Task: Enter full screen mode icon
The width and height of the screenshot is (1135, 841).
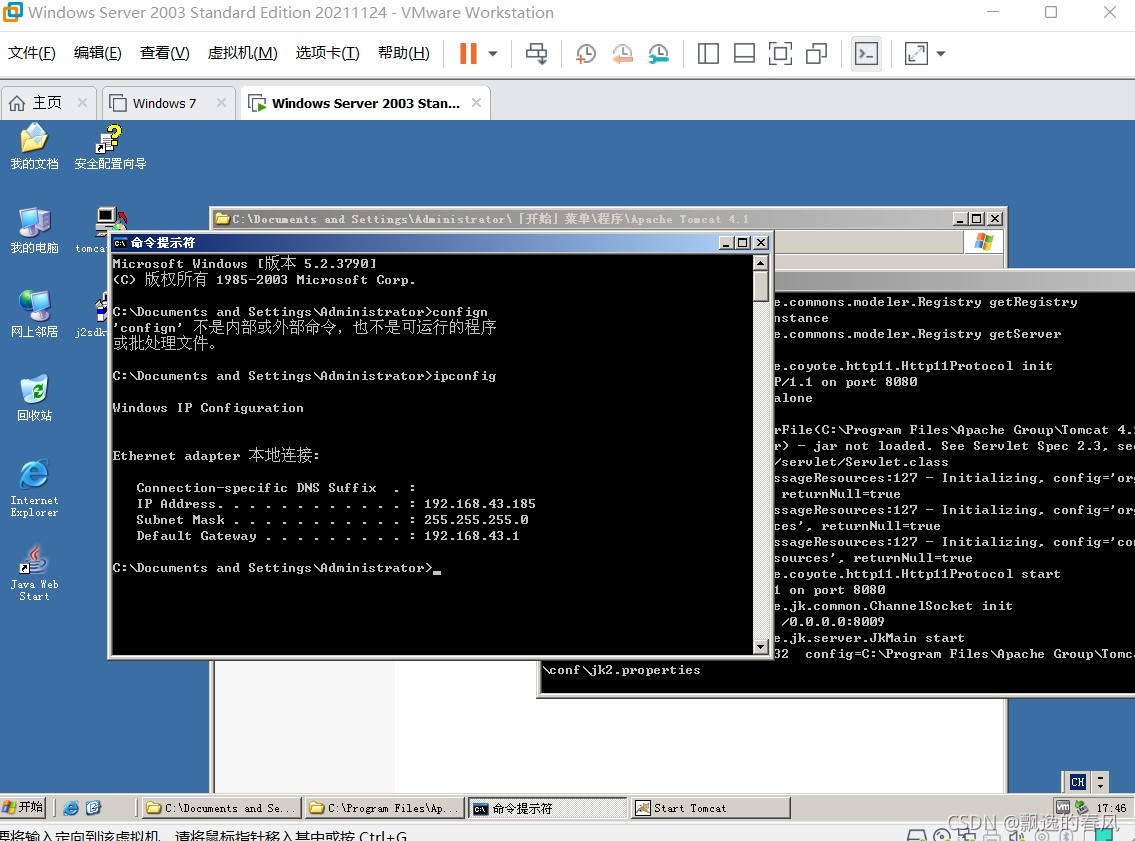Action: (780, 54)
